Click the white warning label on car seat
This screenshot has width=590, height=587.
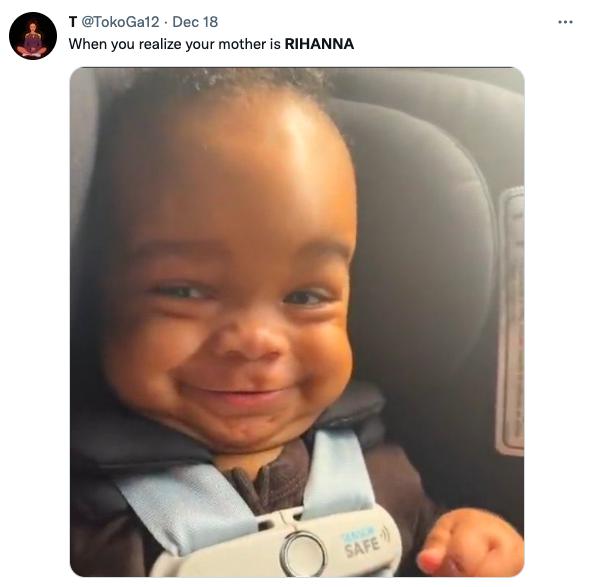tap(512, 322)
